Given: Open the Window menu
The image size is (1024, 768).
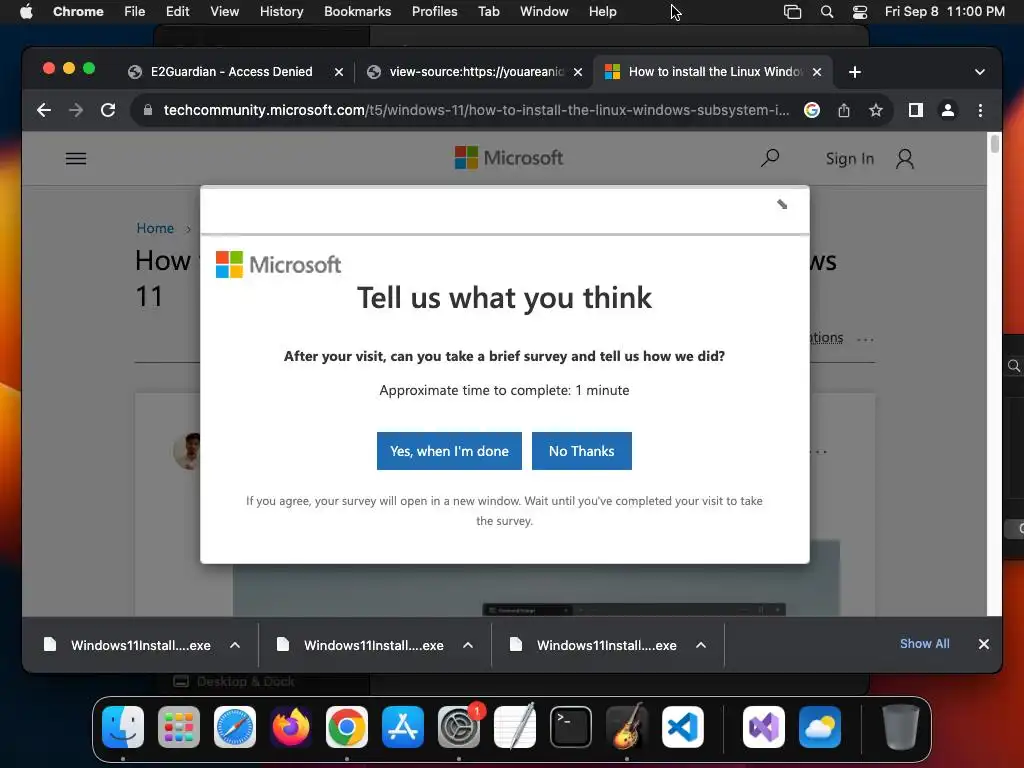Looking at the screenshot, I should [544, 12].
